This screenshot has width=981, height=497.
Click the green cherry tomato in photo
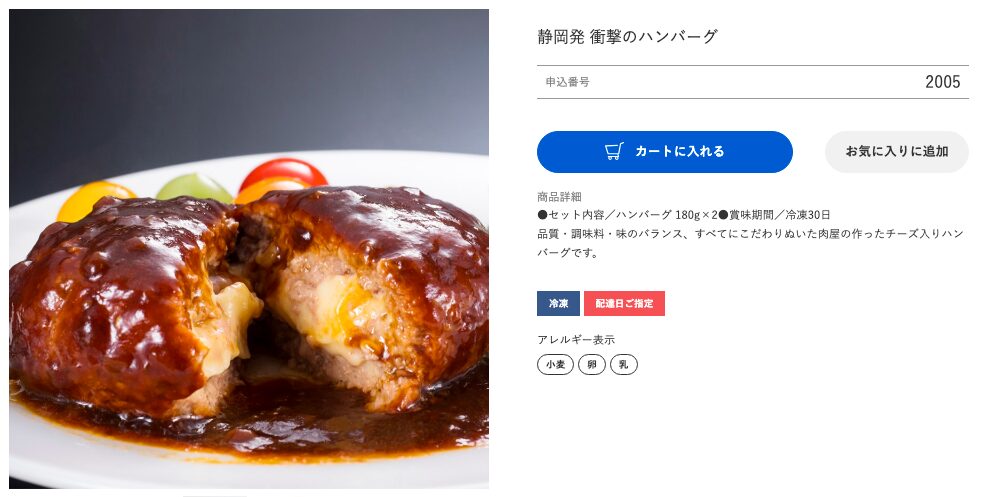(x=194, y=187)
